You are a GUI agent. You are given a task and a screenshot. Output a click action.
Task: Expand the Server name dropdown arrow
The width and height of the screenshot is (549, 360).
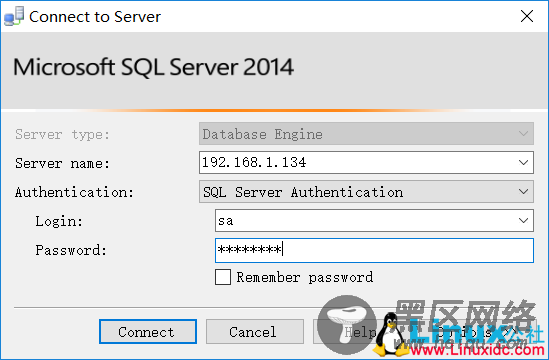coord(523,162)
